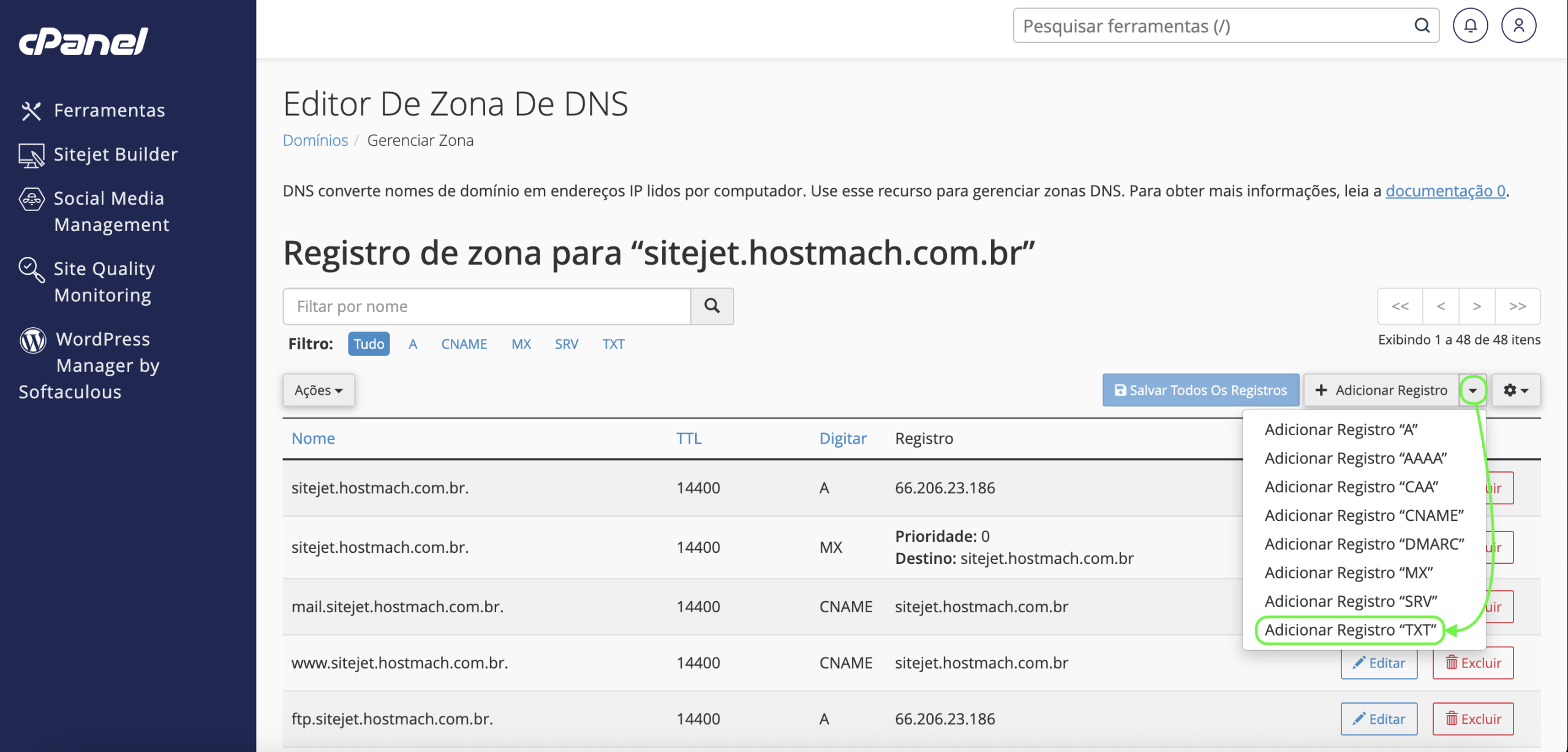Screen dimensions: 1568x752
Task: Click the search magnifier in tools search
Action: pos(1422,26)
